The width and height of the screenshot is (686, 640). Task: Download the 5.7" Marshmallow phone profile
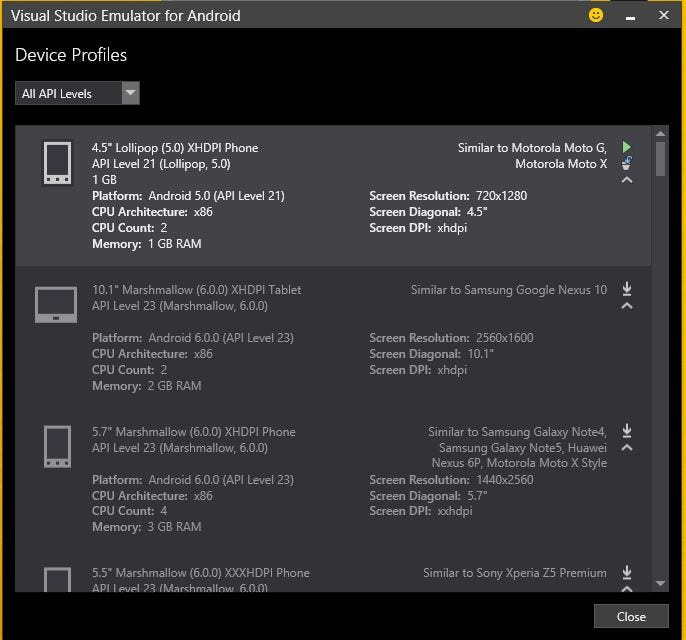point(627,431)
